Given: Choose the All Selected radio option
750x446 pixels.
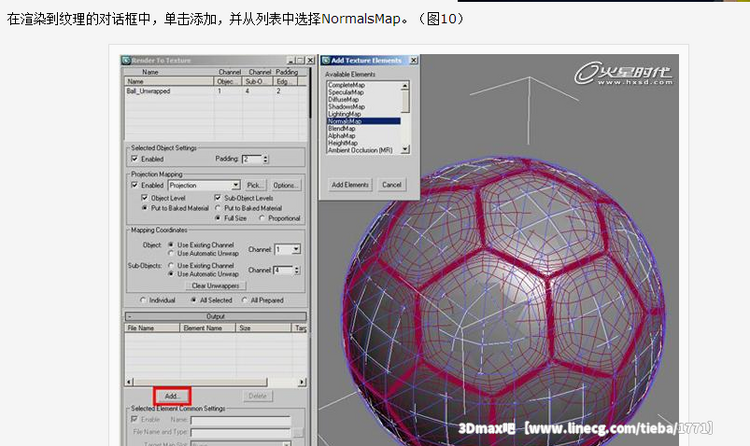Looking at the screenshot, I should [193, 300].
